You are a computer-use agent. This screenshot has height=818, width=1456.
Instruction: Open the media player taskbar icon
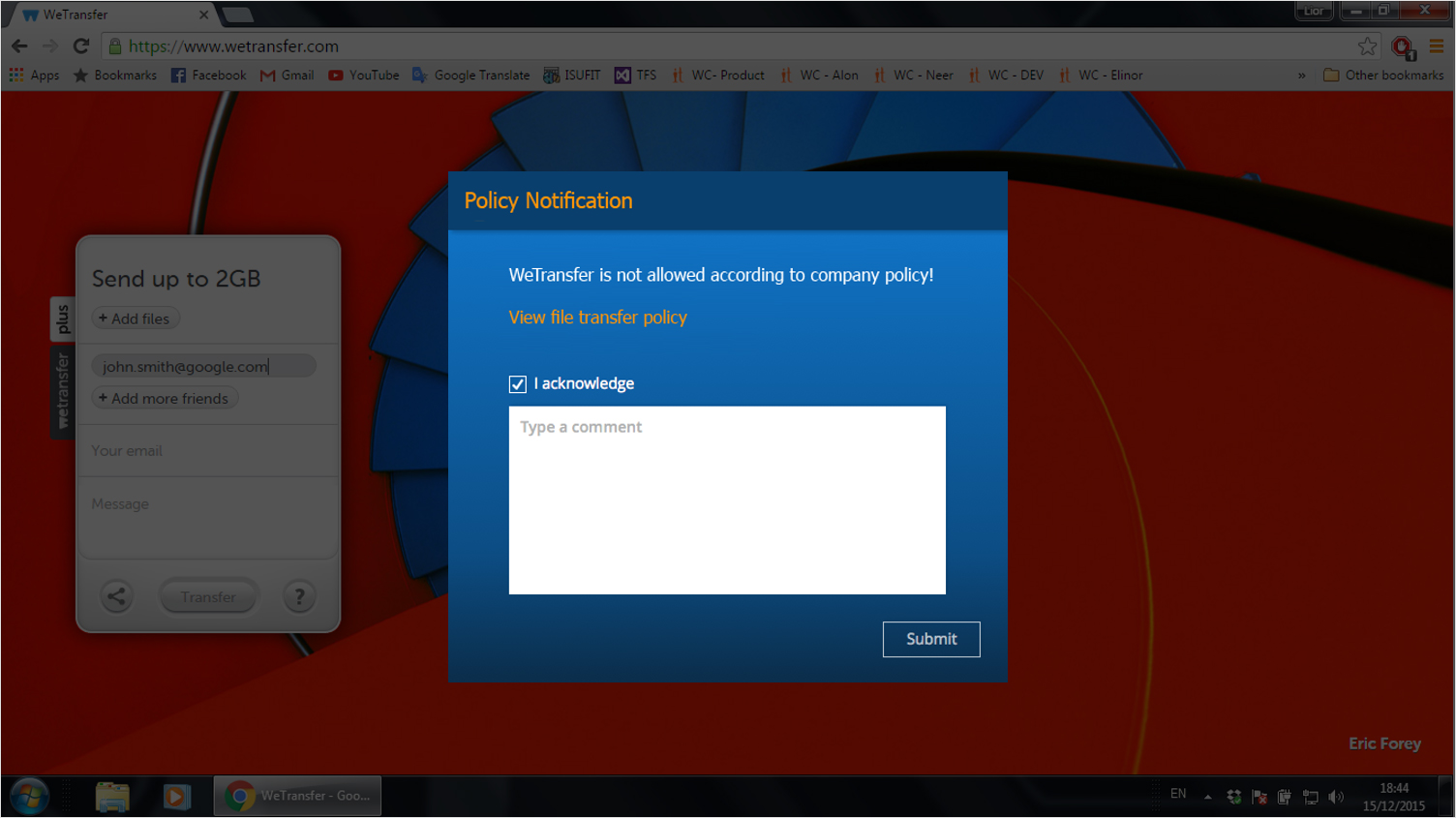click(x=176, y=797)
